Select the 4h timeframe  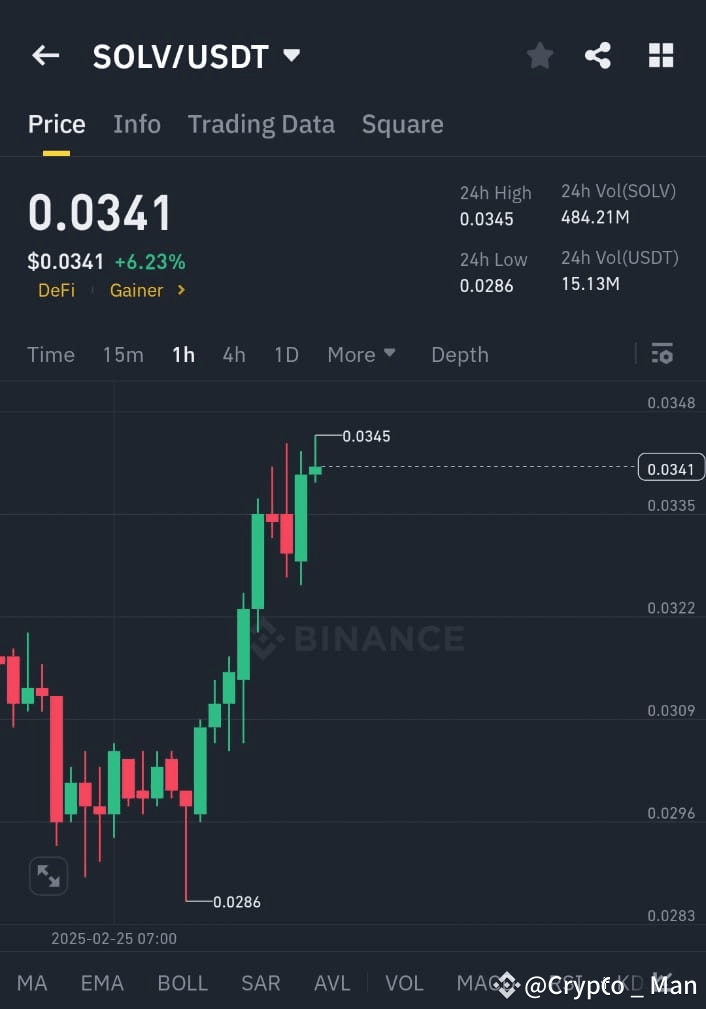click(234, 354)
